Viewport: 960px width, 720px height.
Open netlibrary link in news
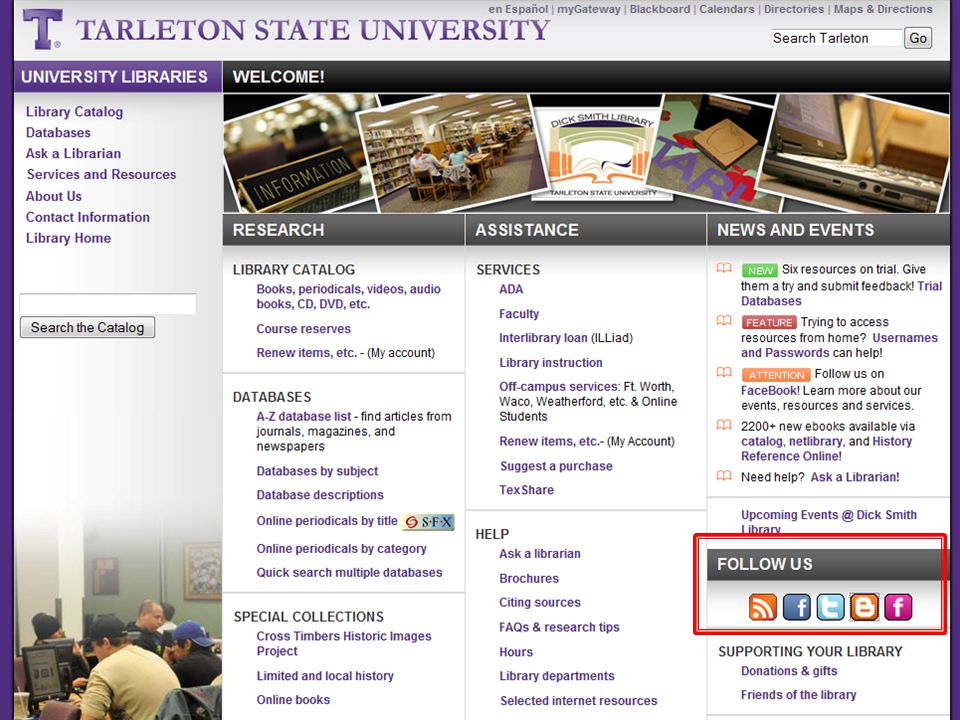pyautogui.click(x=816, y=441)
